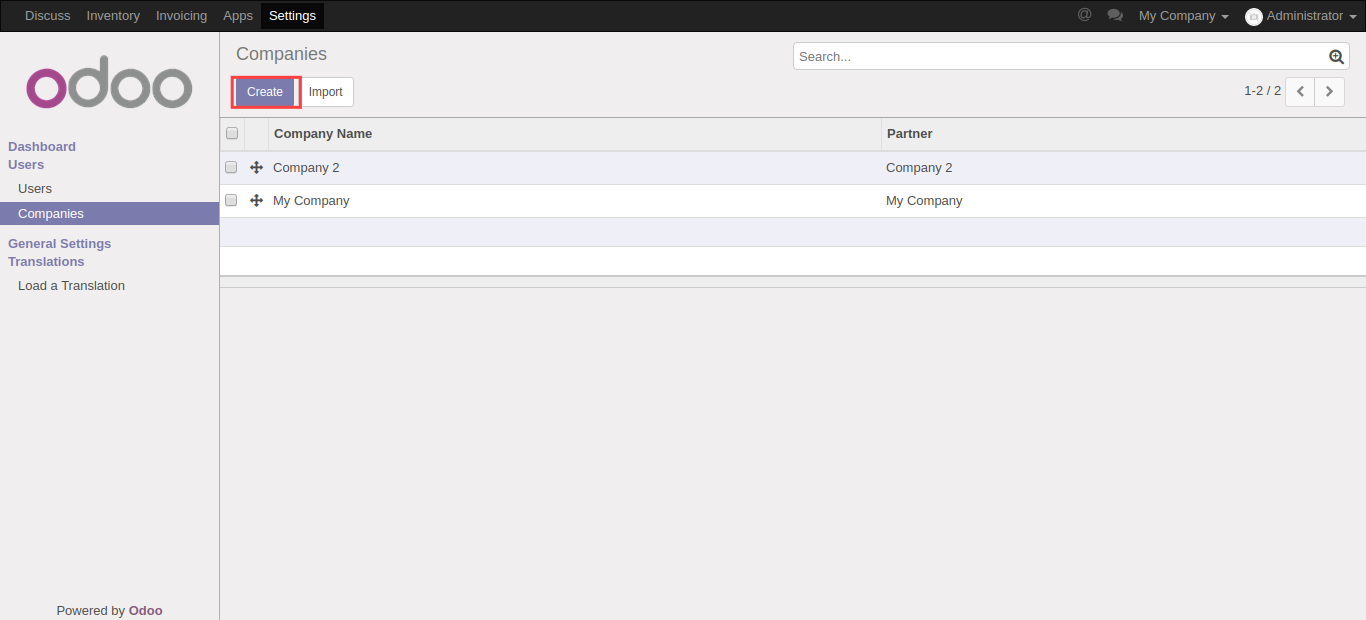Screen dimensions: 1366x620
Task: Click the Odoo logo in sidebar
Action: 109,88
